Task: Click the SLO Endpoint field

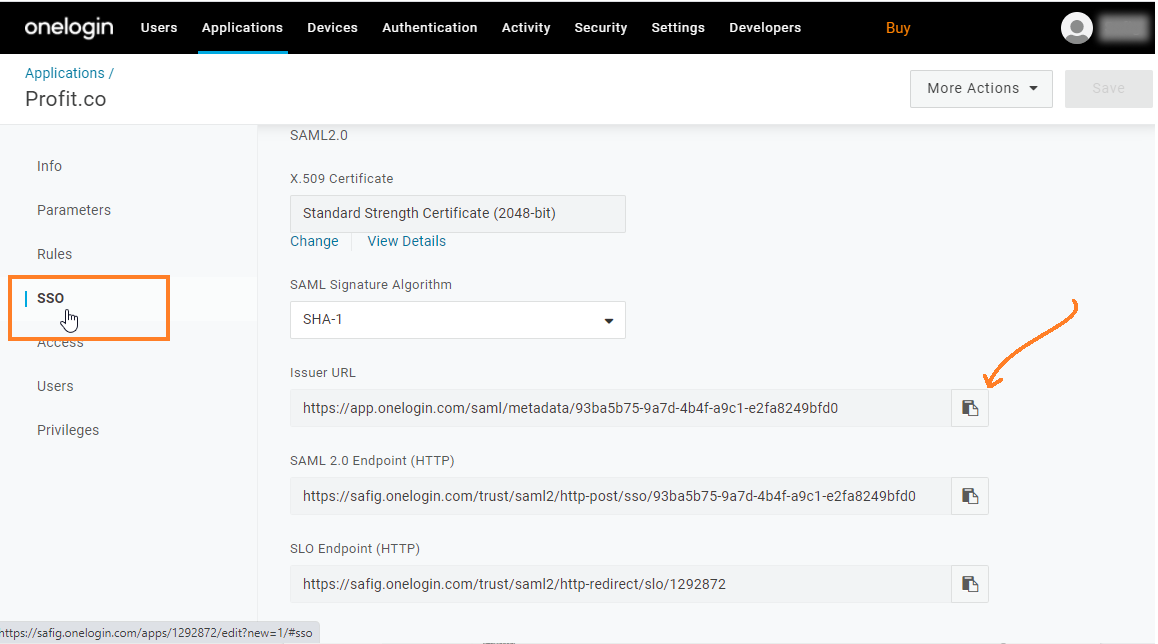Action: (x=620, y=584)
